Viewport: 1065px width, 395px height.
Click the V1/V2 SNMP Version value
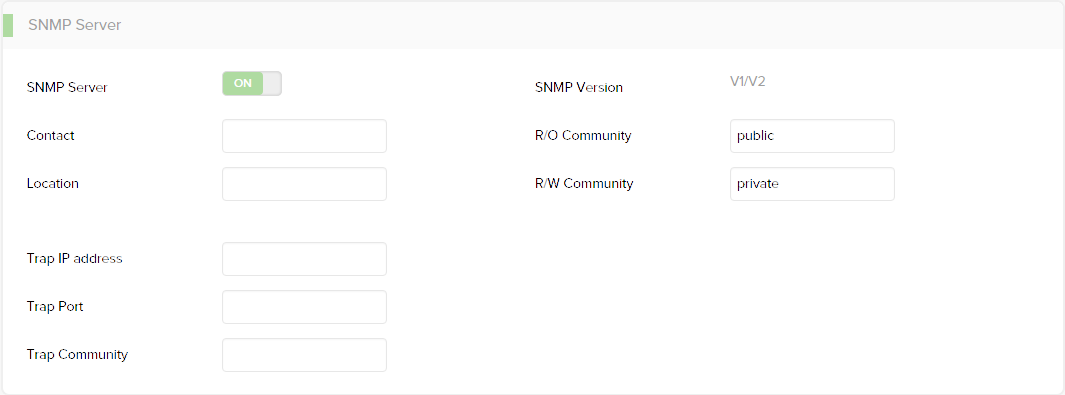pyautogui.click(x=748, y=81)
